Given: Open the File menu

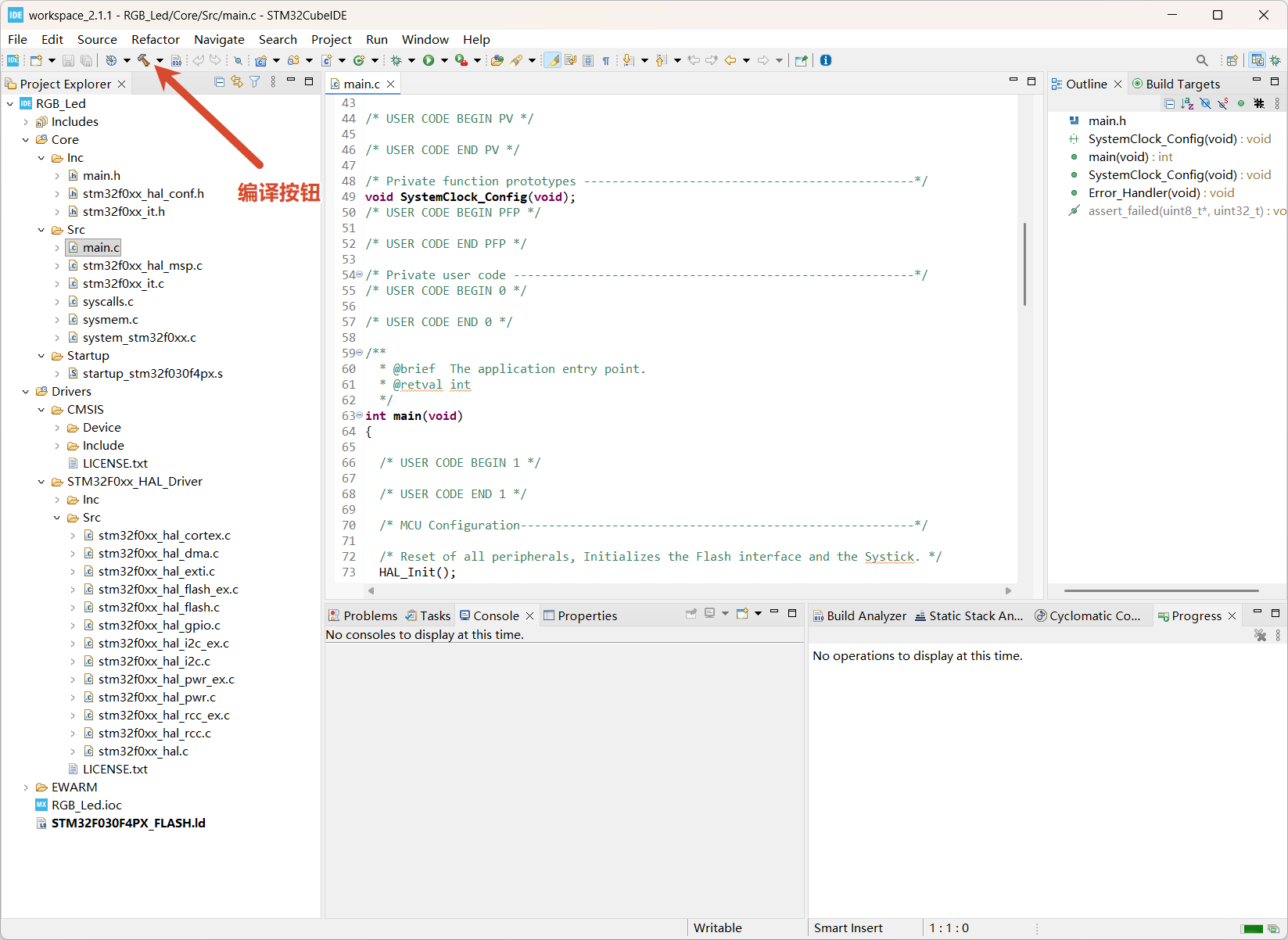Looking at the screenshot, I should [x=17, y=39].
